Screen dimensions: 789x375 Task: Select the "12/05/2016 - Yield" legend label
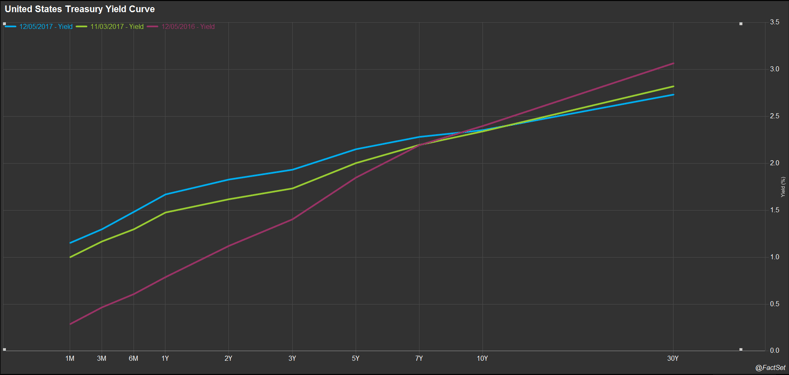188,26
